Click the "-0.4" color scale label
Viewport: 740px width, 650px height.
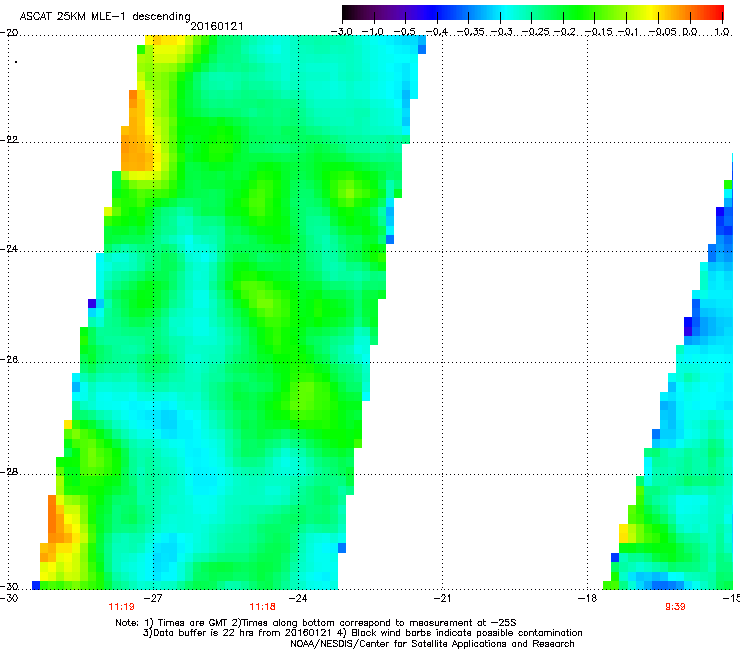[x=437, y=32]
